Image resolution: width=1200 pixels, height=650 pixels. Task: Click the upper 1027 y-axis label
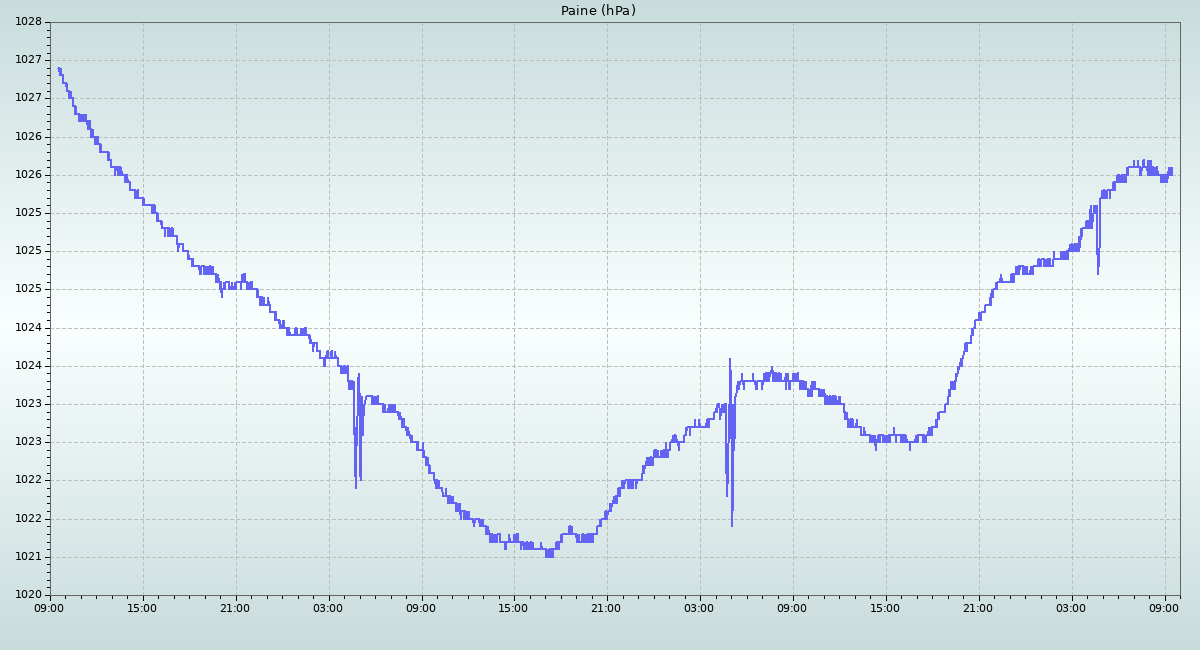(x=28, y=60)
